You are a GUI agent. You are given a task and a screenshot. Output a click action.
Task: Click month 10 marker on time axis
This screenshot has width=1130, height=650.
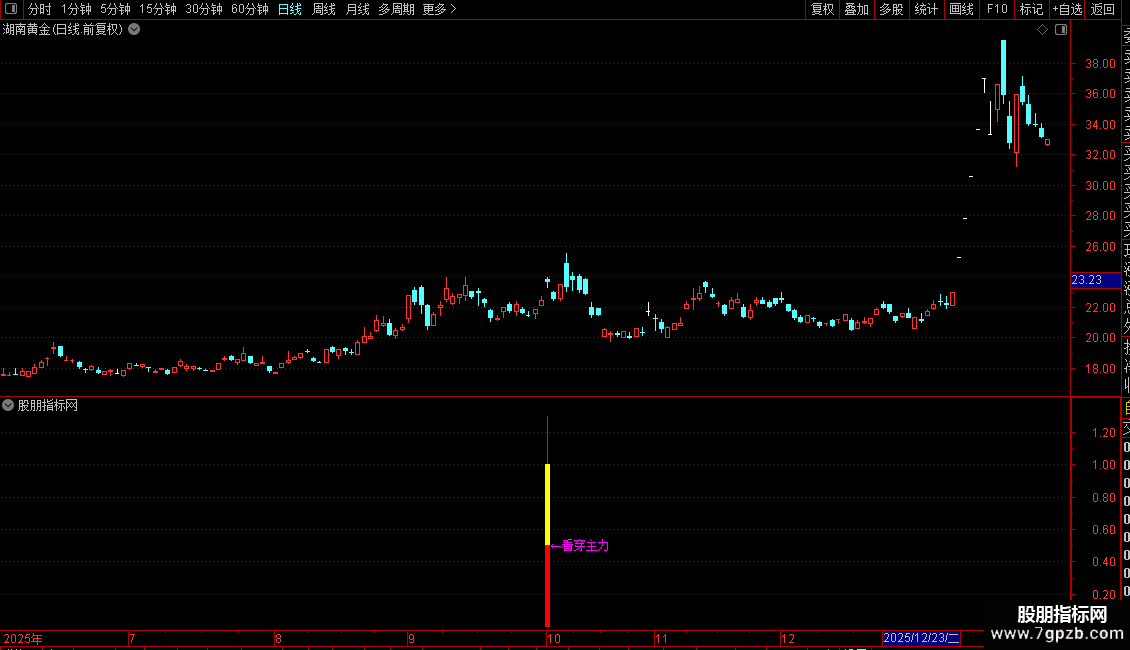(553, 638)
